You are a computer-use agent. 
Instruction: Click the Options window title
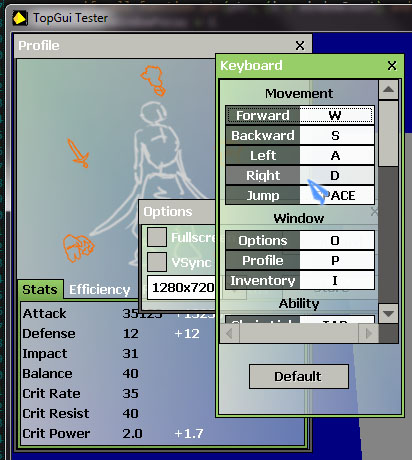click(168, 211)
